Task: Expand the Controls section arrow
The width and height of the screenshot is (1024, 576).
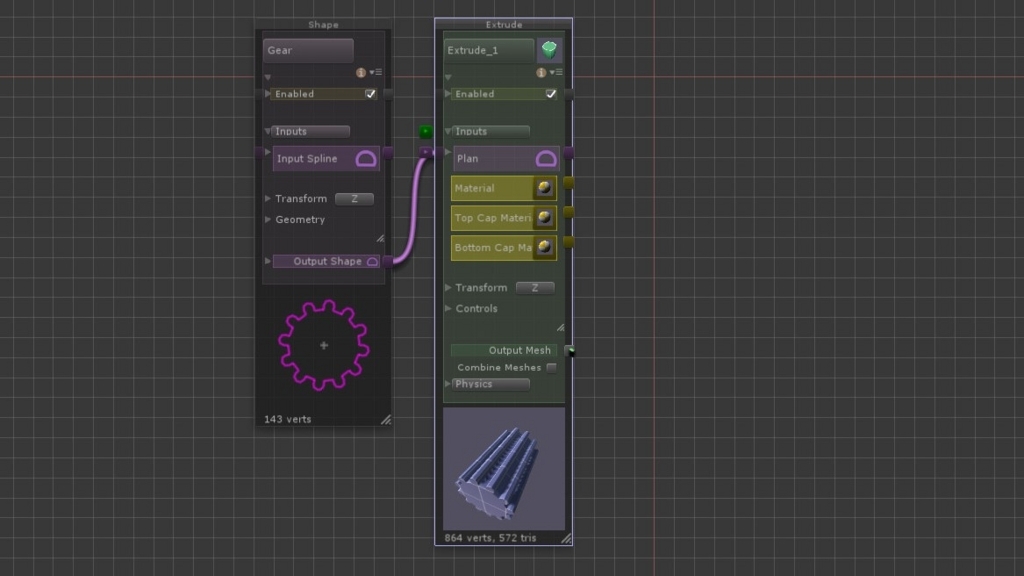Action: [448, 308]
